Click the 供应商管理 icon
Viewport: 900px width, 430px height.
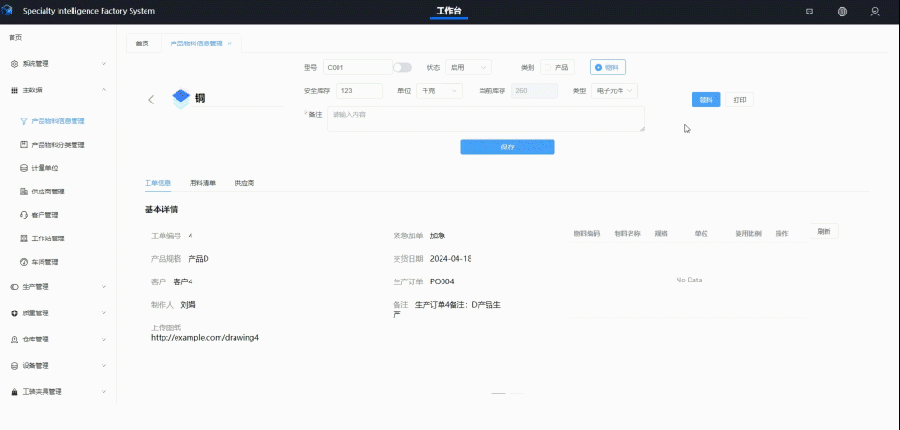(x=24, y=192)
